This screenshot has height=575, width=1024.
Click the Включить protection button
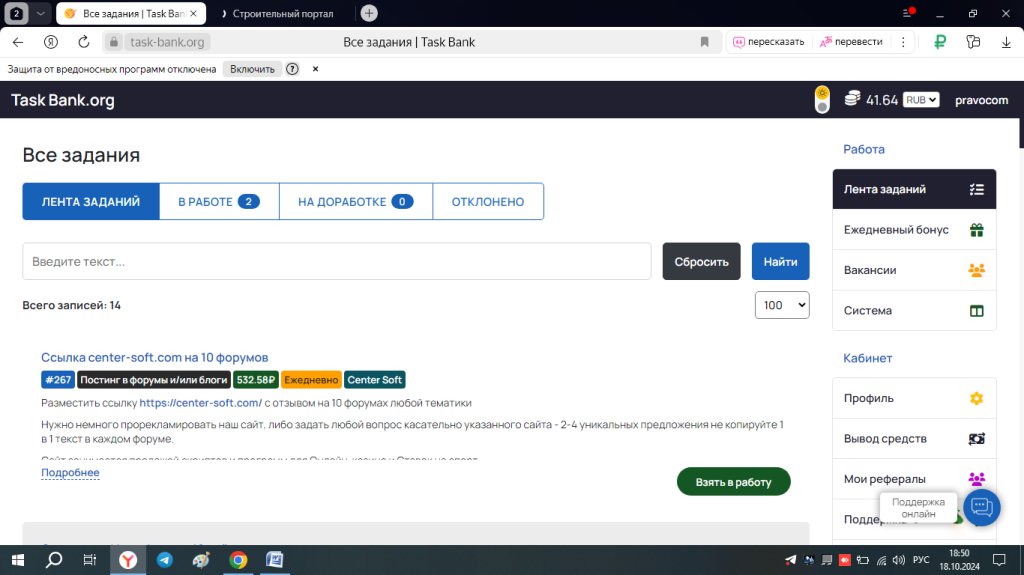coord(252,69)
